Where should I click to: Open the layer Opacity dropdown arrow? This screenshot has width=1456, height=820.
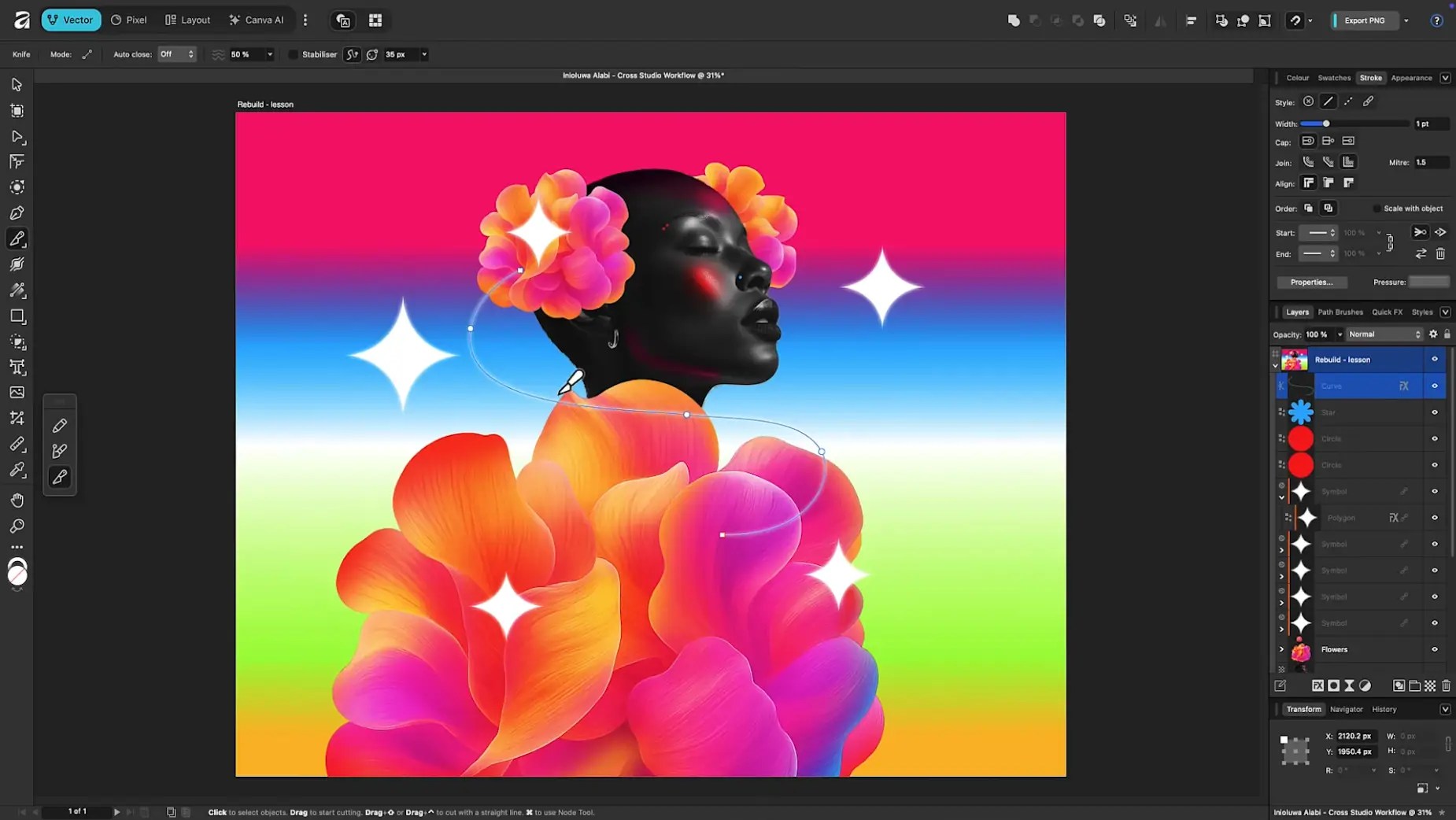pyautogui.click(x=1340, y=334)
